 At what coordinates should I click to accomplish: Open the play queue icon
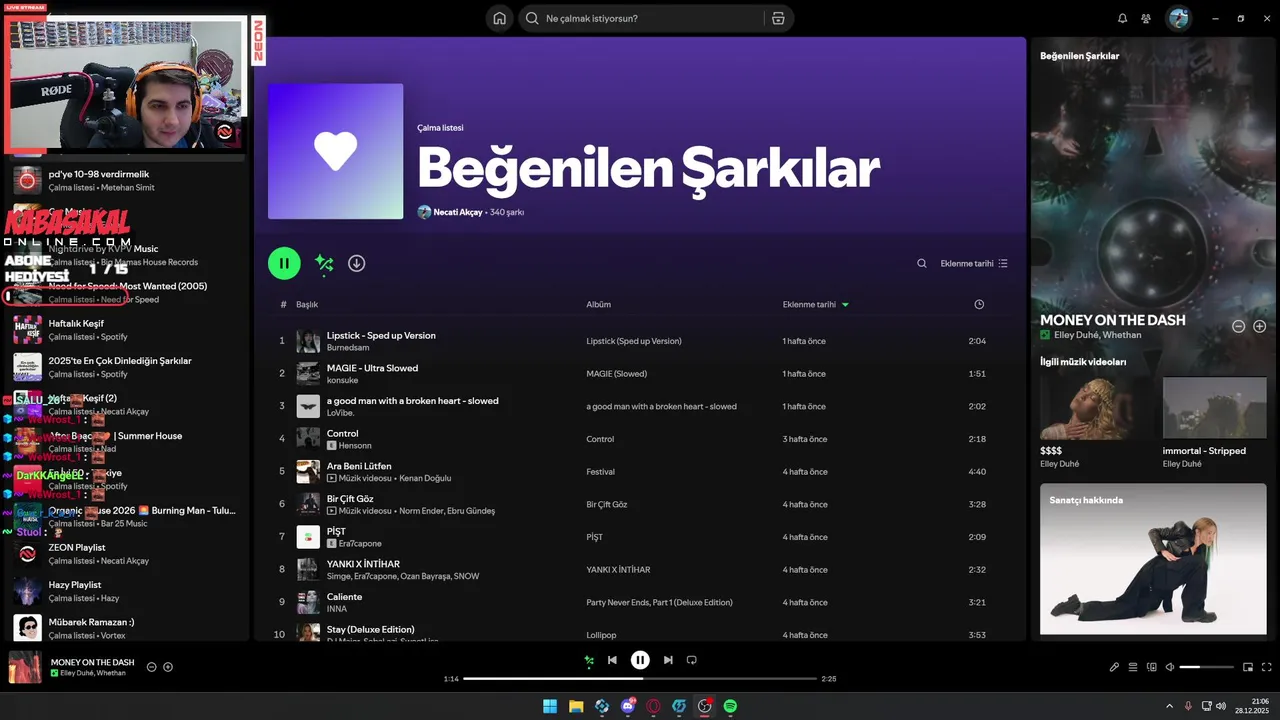click(x=1133, y=667)
